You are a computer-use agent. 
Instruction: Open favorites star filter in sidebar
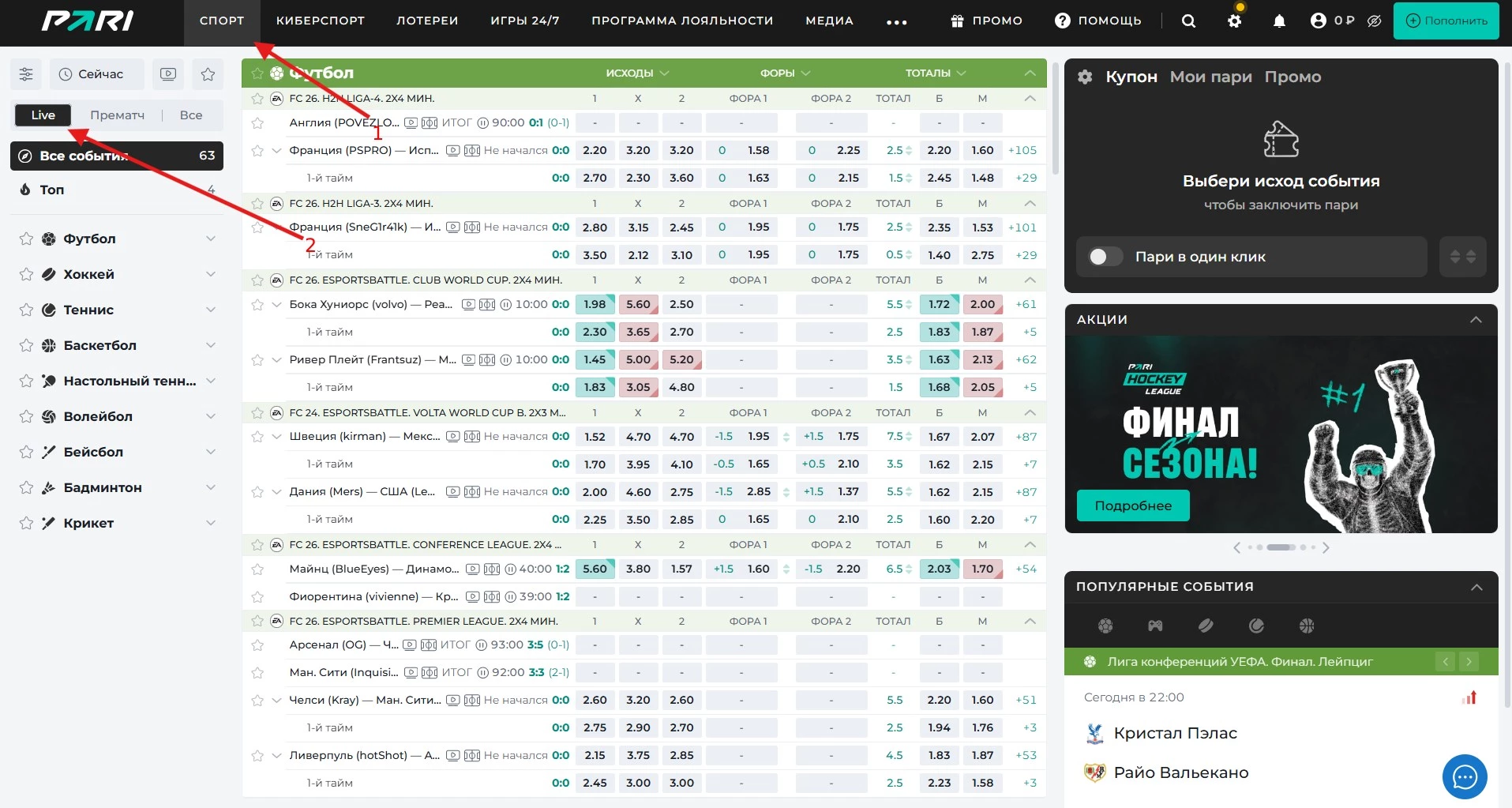coord(208,74)
